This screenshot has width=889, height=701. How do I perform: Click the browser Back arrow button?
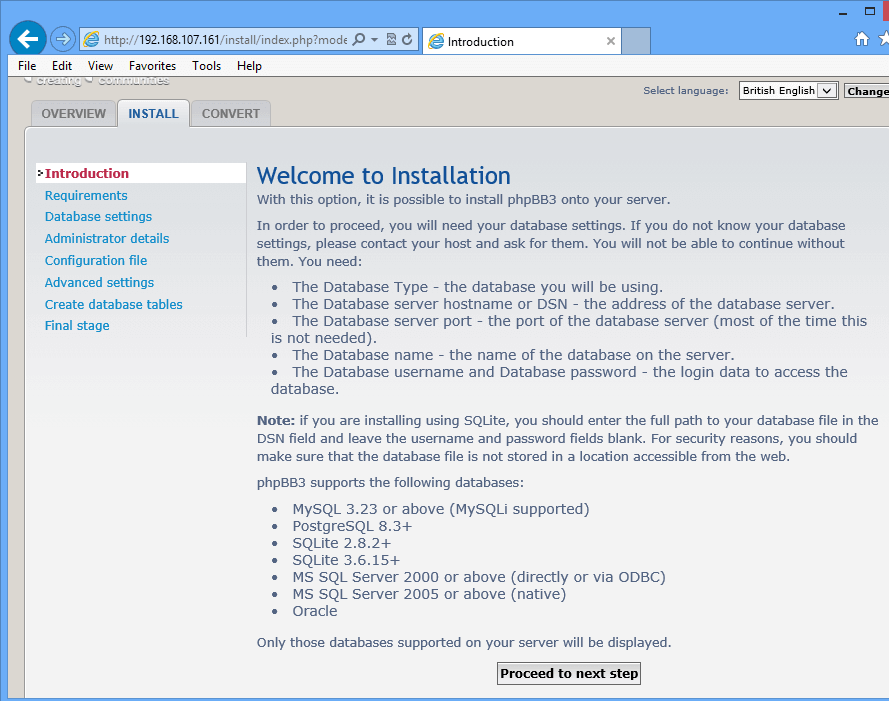pos(28,39)
